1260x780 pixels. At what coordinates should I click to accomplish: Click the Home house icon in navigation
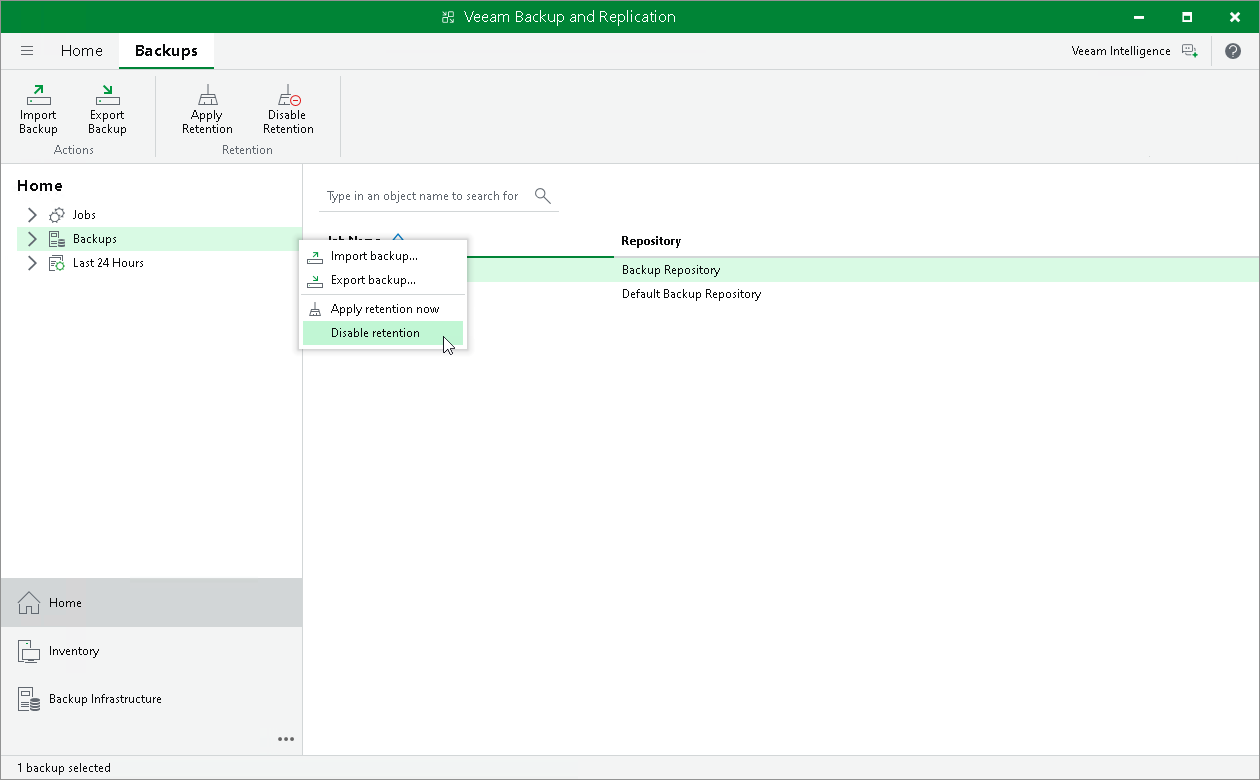click(29, 603)
